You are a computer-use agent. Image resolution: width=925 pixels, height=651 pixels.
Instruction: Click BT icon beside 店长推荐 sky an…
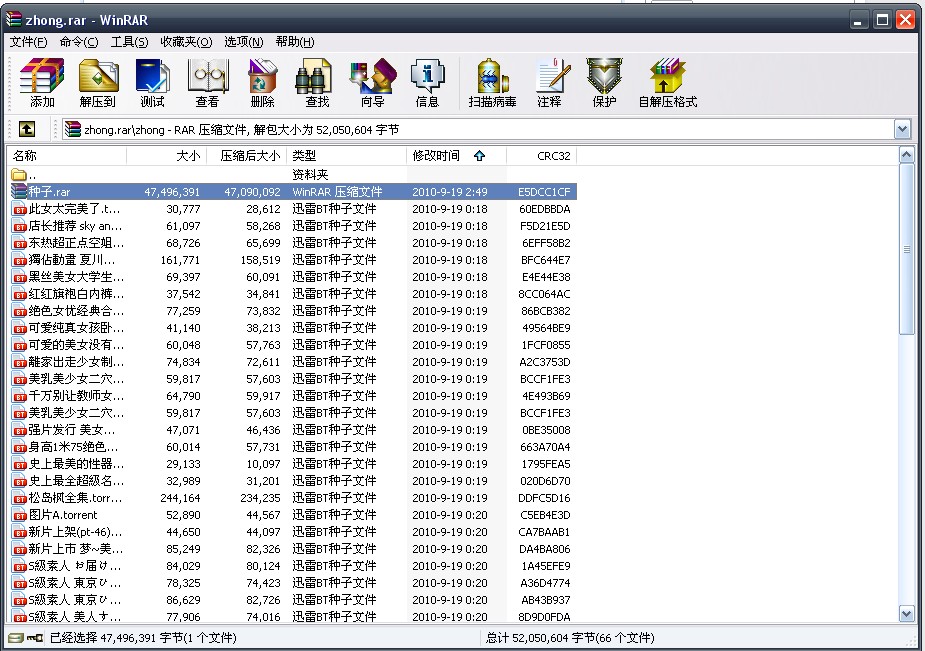point(19,226)
